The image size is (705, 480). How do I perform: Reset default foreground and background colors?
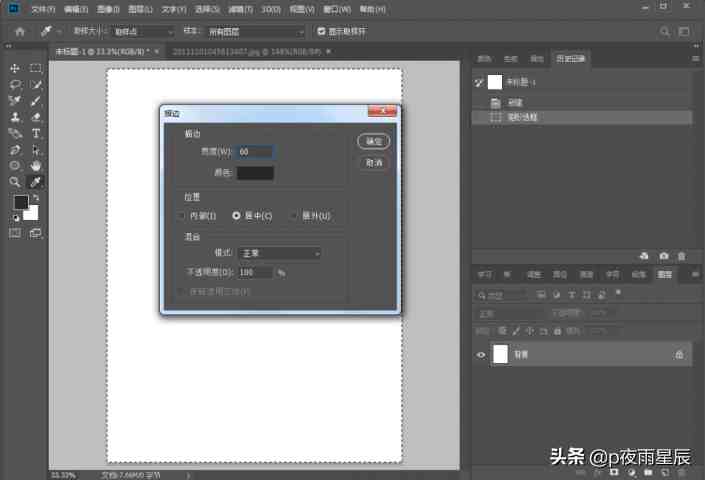pyautogui.click(x=16, y=218)
